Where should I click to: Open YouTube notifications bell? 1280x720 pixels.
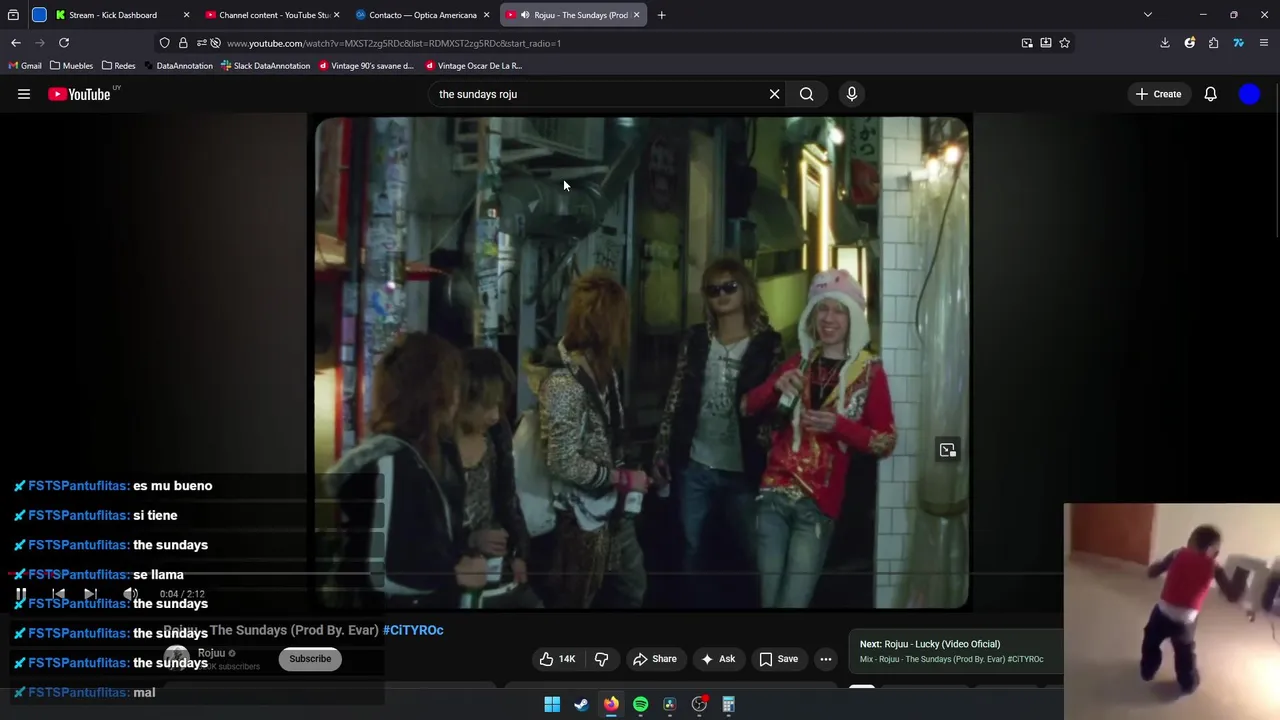(1210, 94)
